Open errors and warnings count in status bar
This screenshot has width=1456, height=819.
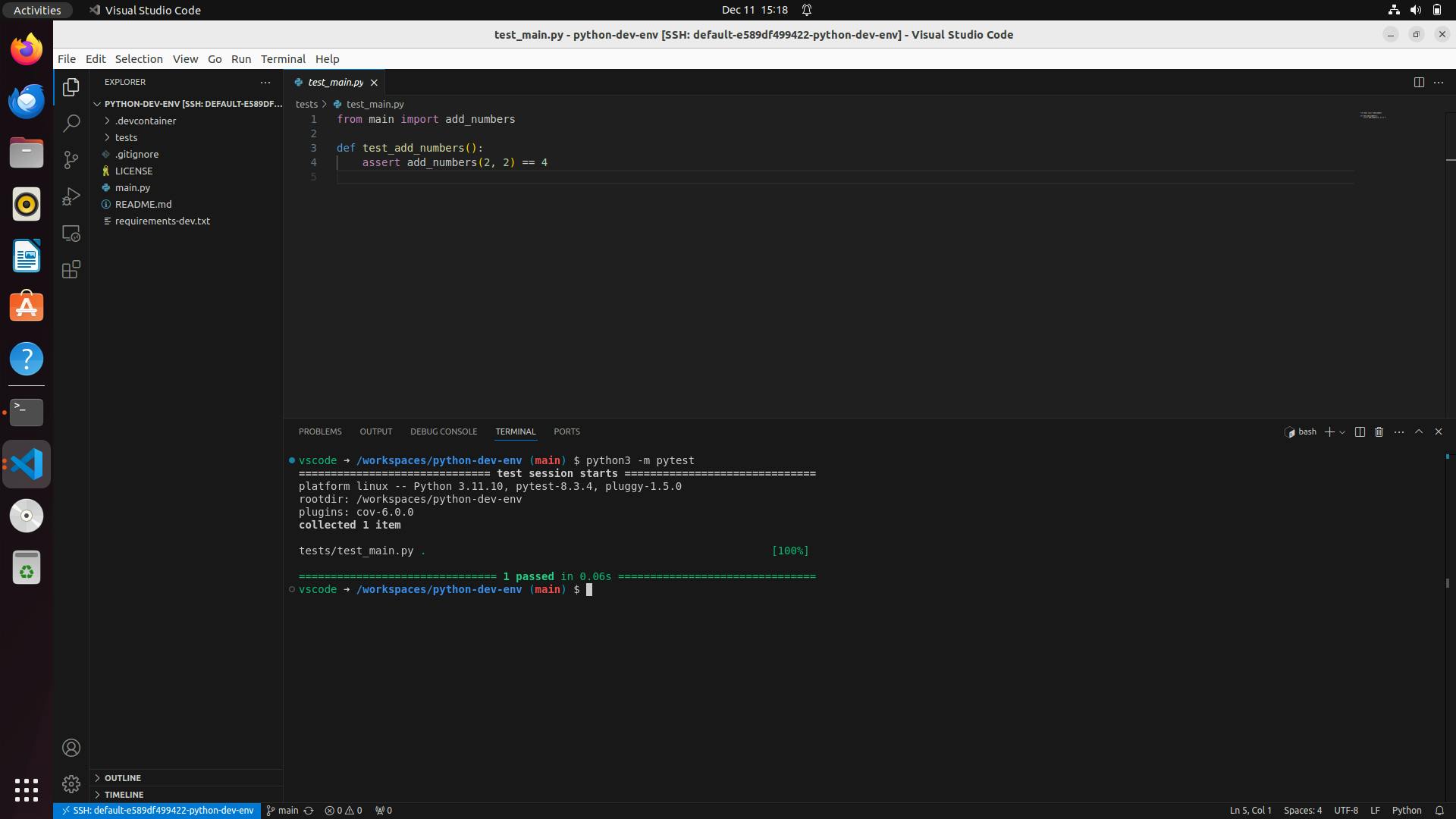344,810
